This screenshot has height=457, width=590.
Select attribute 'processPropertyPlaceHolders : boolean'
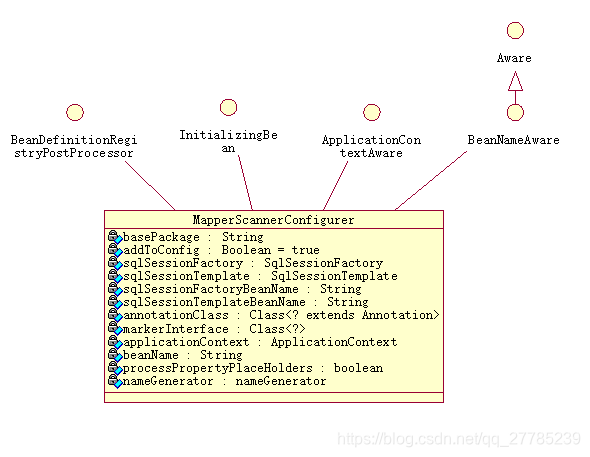tap(253, 368)
